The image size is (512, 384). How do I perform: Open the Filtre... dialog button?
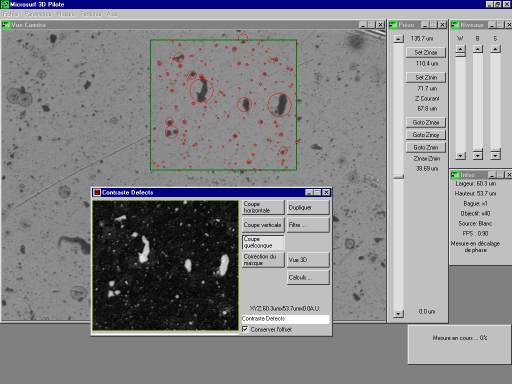point(308,225)
